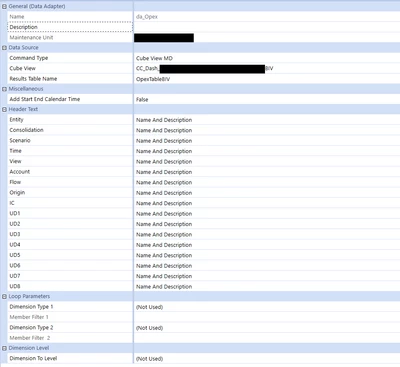Select the UD3 header text label
Viewport: 400px width, 367px height.
(15, 234)
